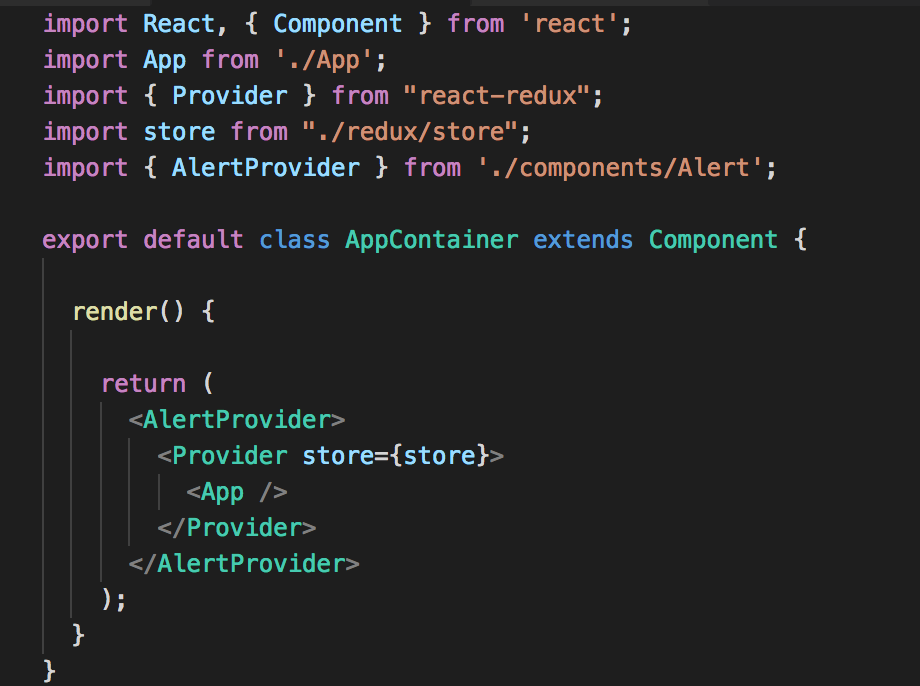Click the closing </Provider> tag
This screenshot has width=920, height=686.
(x=237, y=528)
